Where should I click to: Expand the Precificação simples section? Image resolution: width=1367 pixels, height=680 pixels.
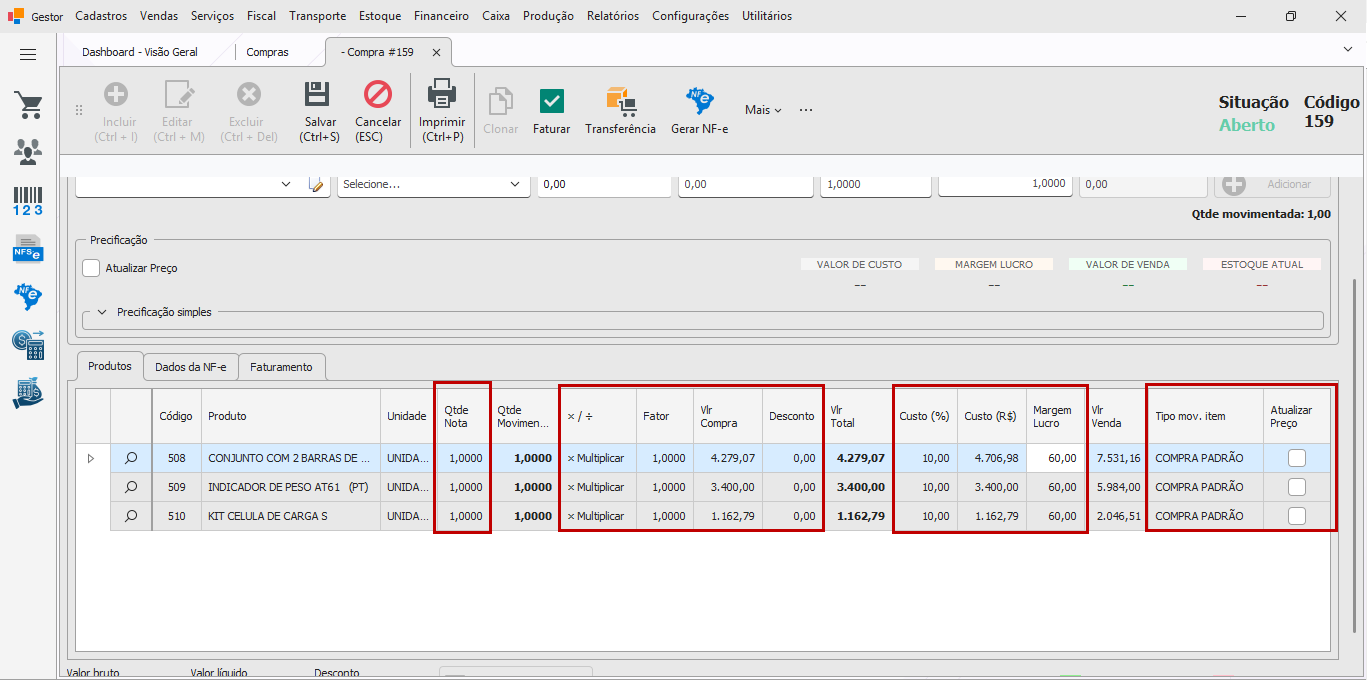point(102,312)
